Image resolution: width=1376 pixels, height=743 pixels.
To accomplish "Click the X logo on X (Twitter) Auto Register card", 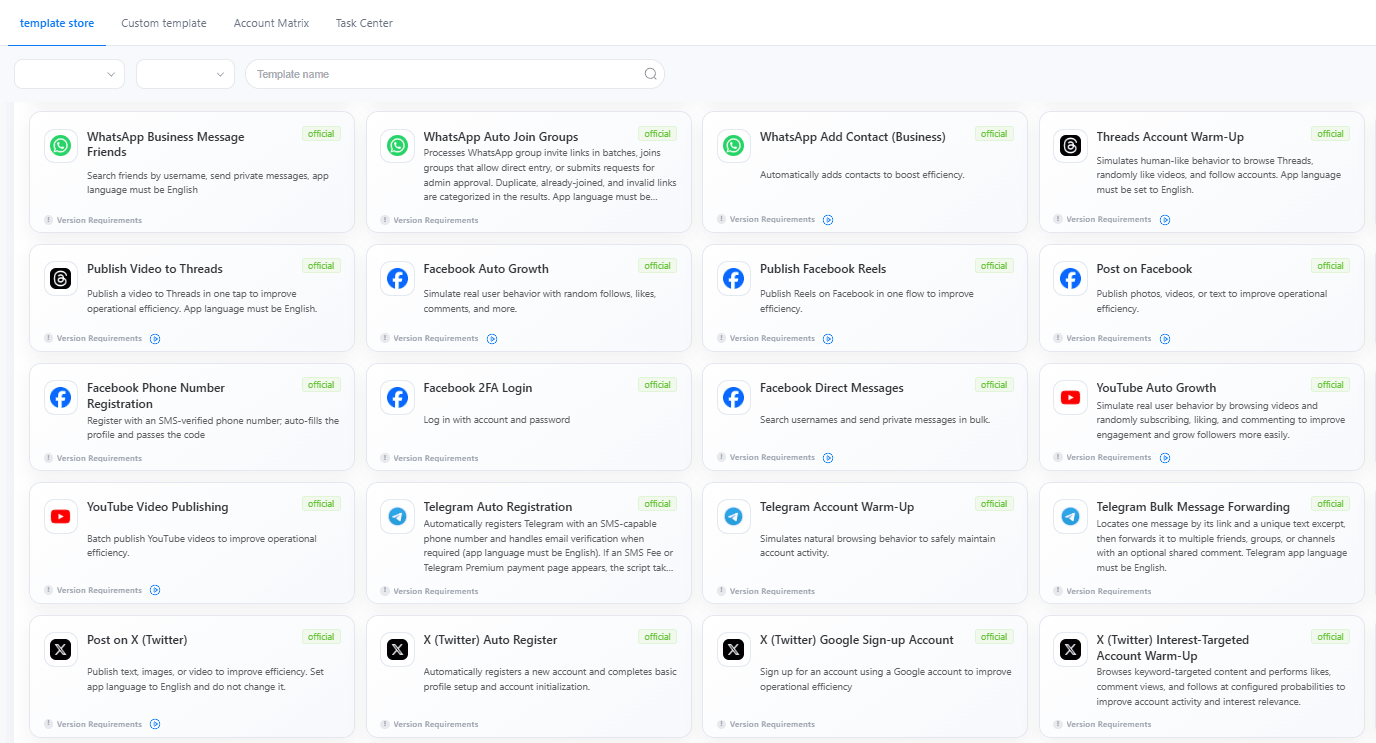I will pos(398,649).
